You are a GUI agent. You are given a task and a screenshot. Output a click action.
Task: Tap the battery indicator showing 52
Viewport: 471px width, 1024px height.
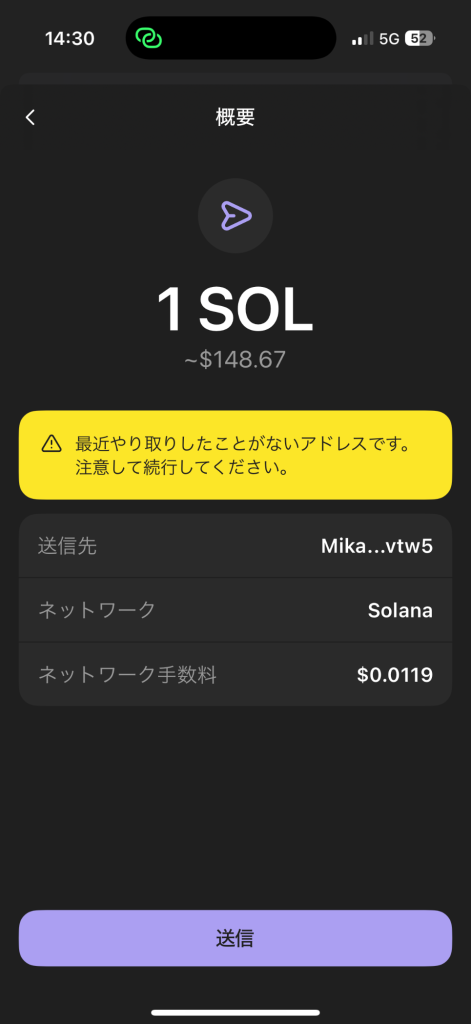click(419, 39)
